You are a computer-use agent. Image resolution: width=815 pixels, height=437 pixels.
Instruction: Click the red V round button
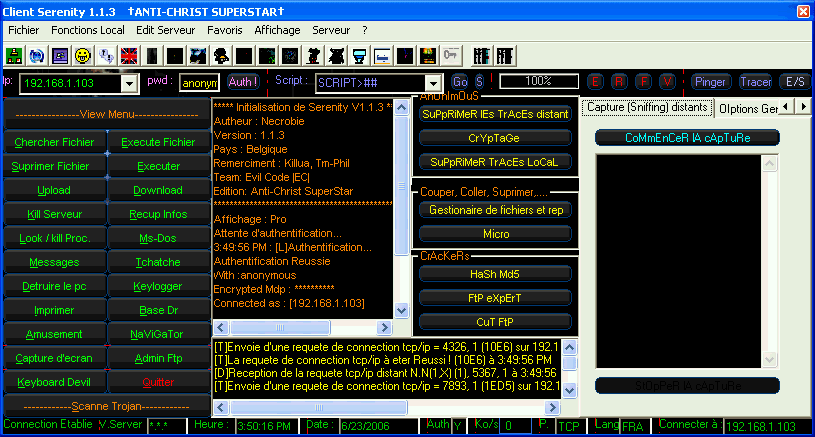point(666,82)
